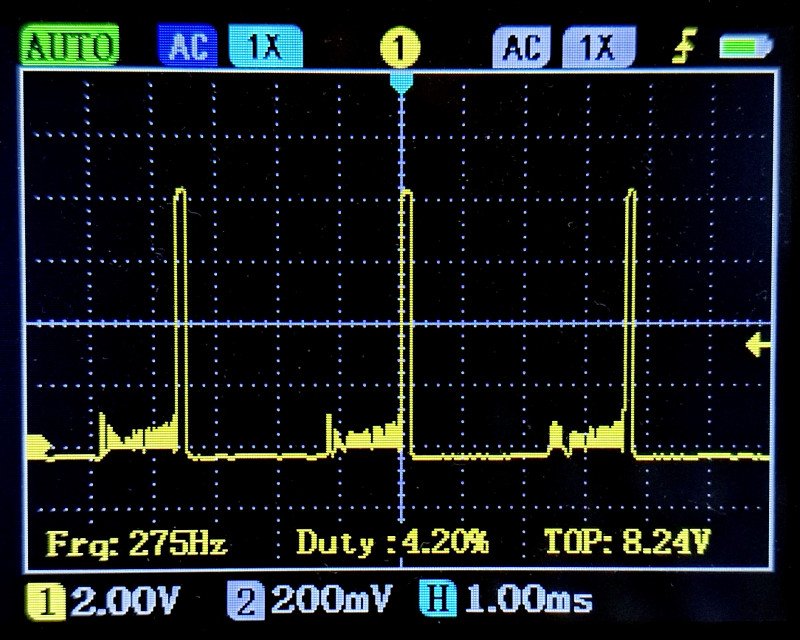
Task: Select the Duty: 4.20% measurement readout
Action: (392, 544)
